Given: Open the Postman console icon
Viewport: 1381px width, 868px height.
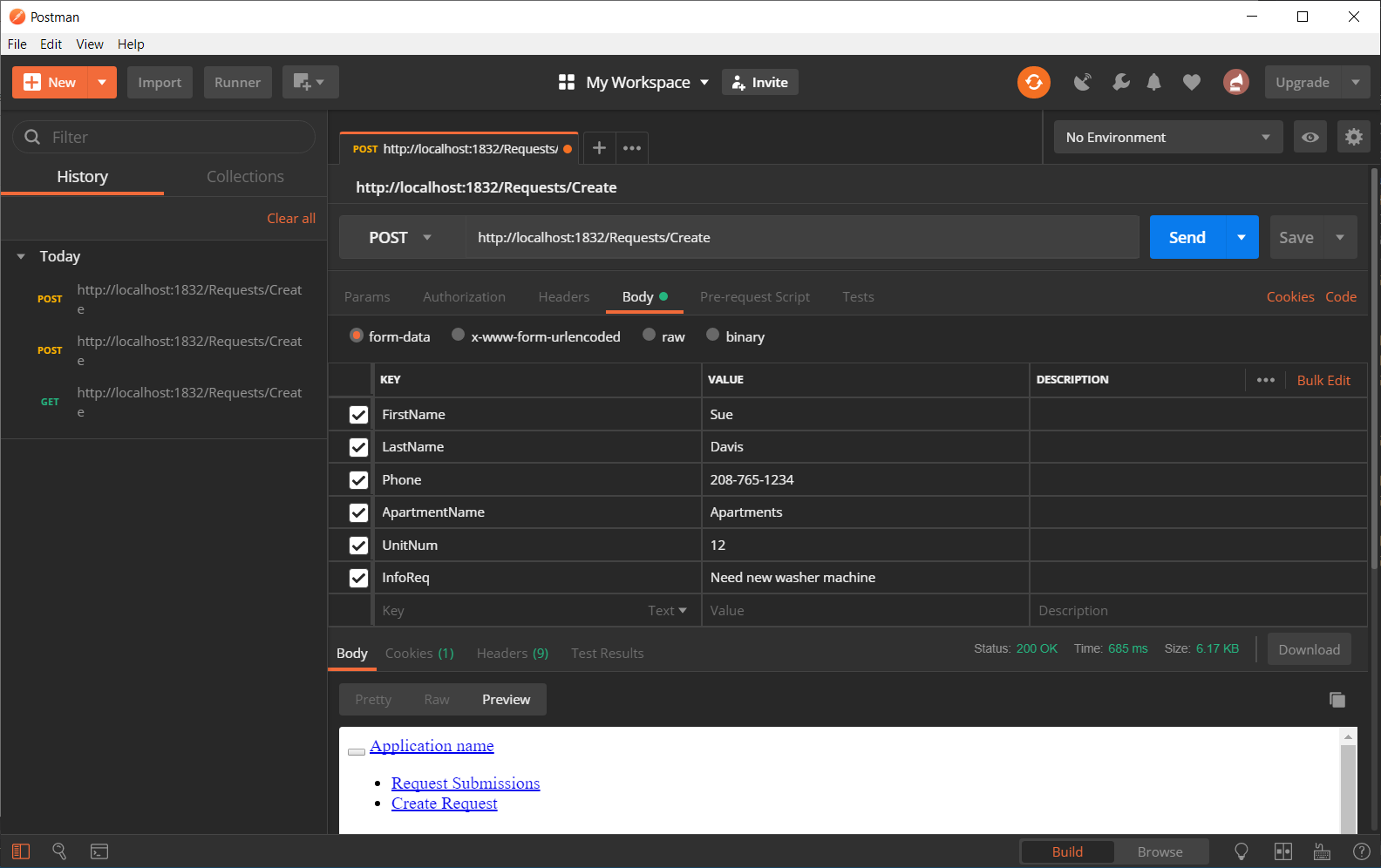Looking at the screenshot, I should click(x=99, y=851).
